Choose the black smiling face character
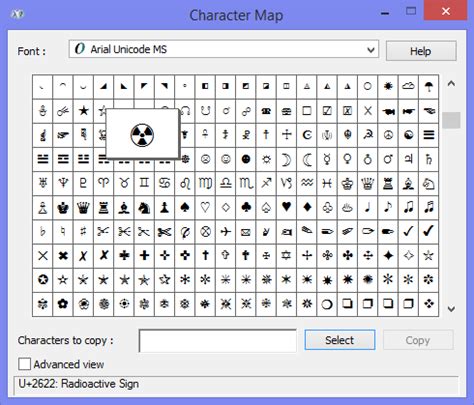 click(246, 159)
